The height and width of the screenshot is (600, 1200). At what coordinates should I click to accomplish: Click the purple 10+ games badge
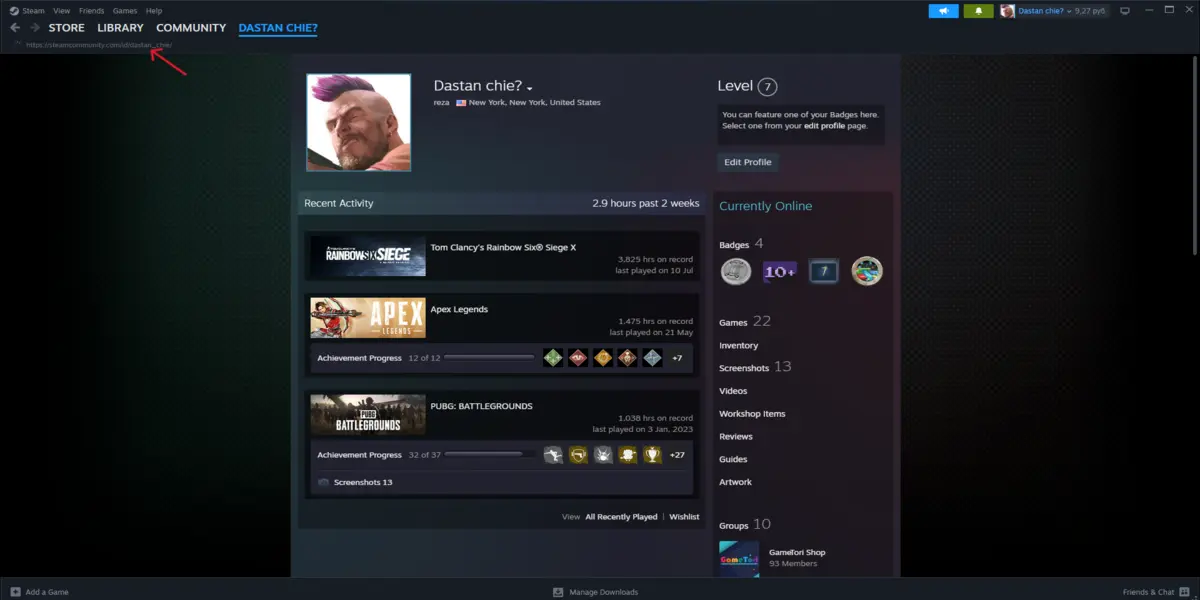[779, 271]
